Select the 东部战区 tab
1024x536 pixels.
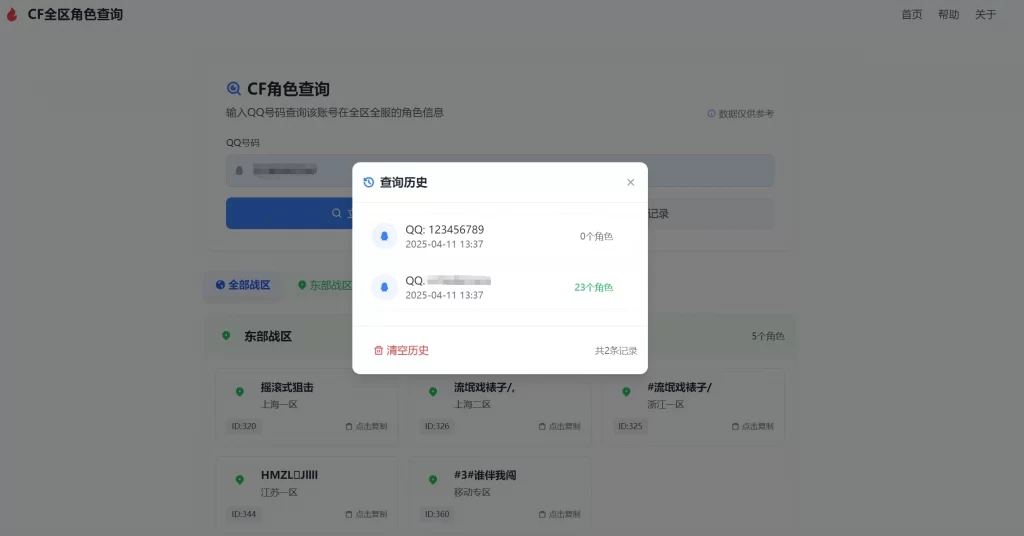tap(325, 285)
